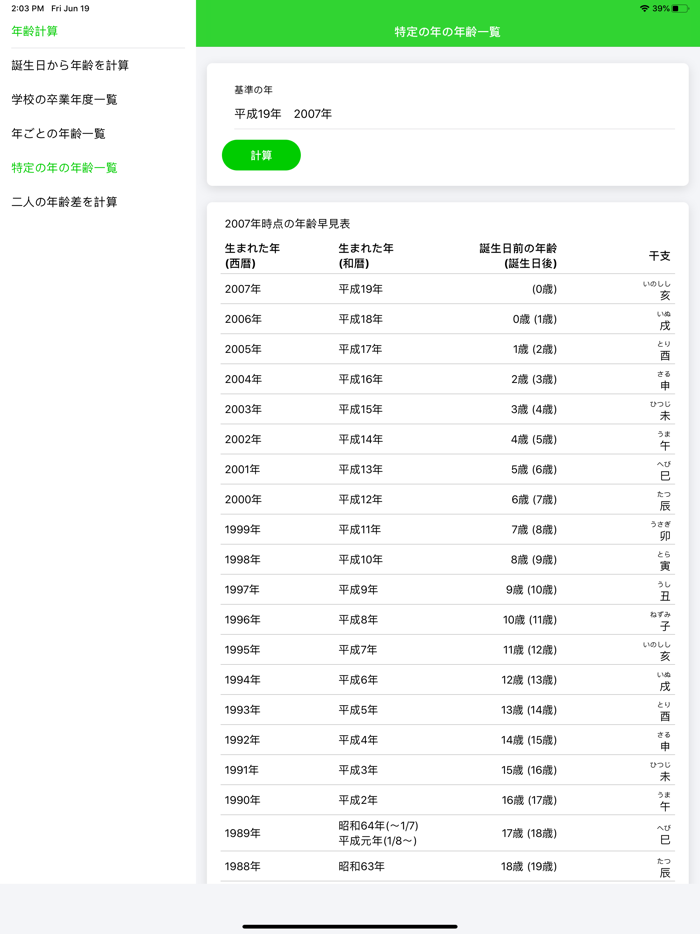Tap column header 誕生日前の年齢 (誕生日後)
This screenshot has height=934, width=700.
click(x=518, y=256)
